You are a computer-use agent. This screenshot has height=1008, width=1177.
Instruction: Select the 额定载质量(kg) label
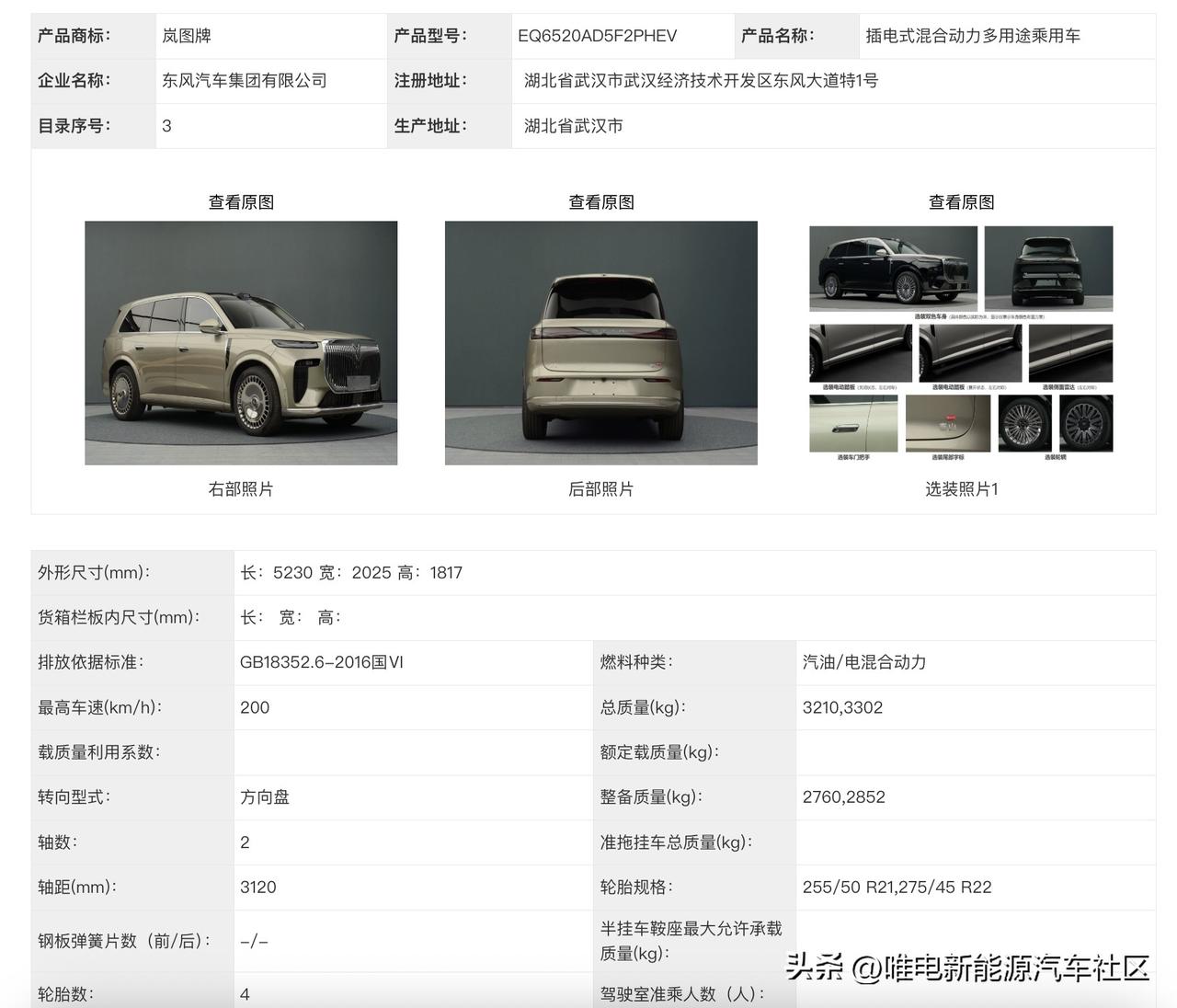[659, 752]
